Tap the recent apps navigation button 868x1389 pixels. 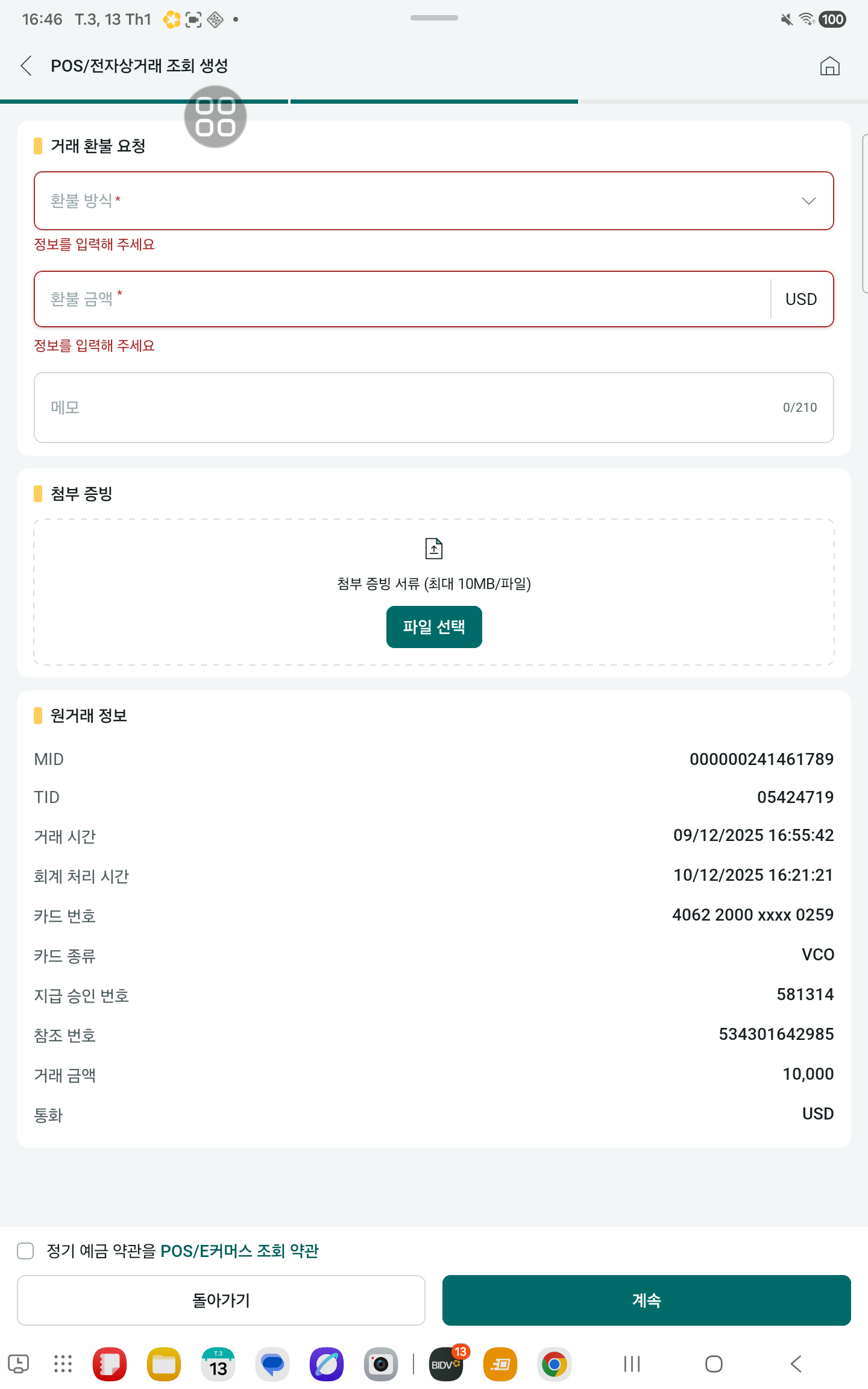tap(632, 1364)
